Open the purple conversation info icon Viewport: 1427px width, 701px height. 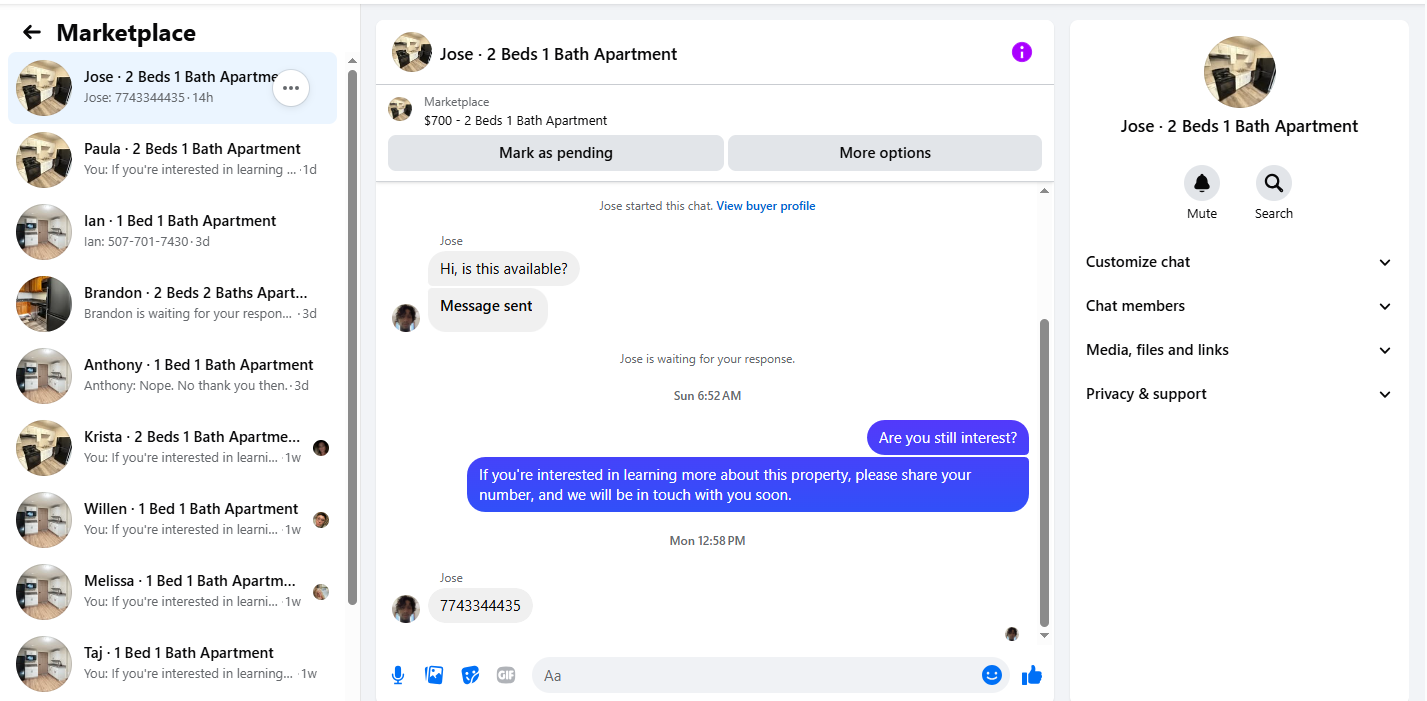click(x=1021, y=52)
